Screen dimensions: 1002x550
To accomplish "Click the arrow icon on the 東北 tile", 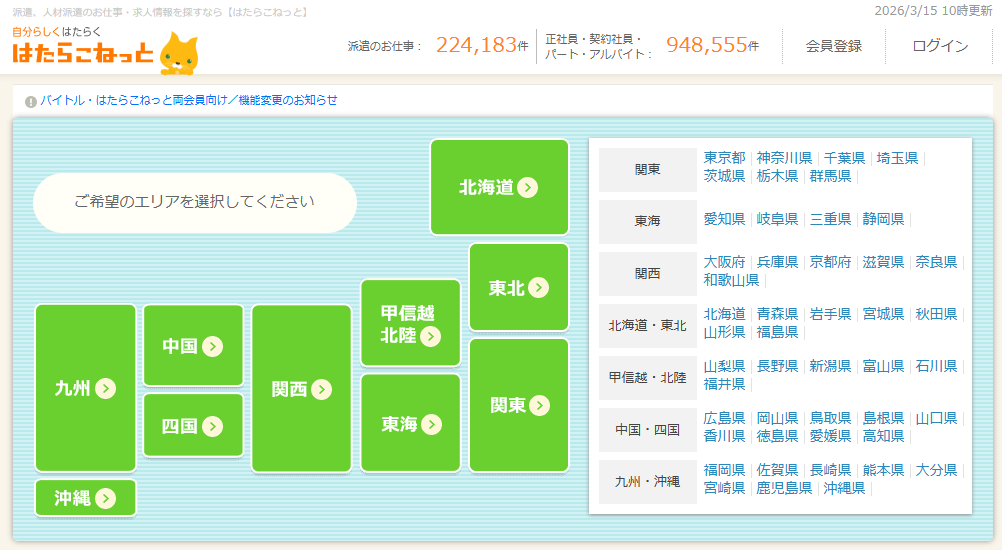I will pyautogui.click(x=539, y=288).
